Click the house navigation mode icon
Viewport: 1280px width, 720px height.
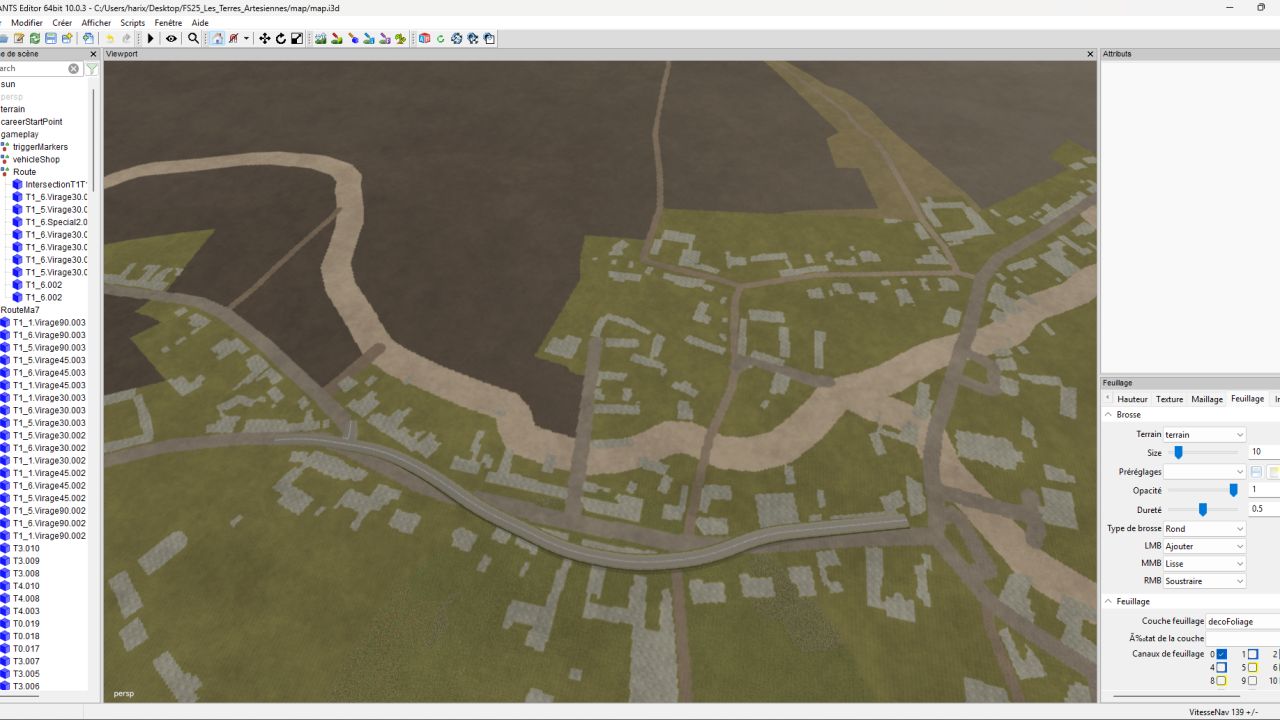(217, 39)
